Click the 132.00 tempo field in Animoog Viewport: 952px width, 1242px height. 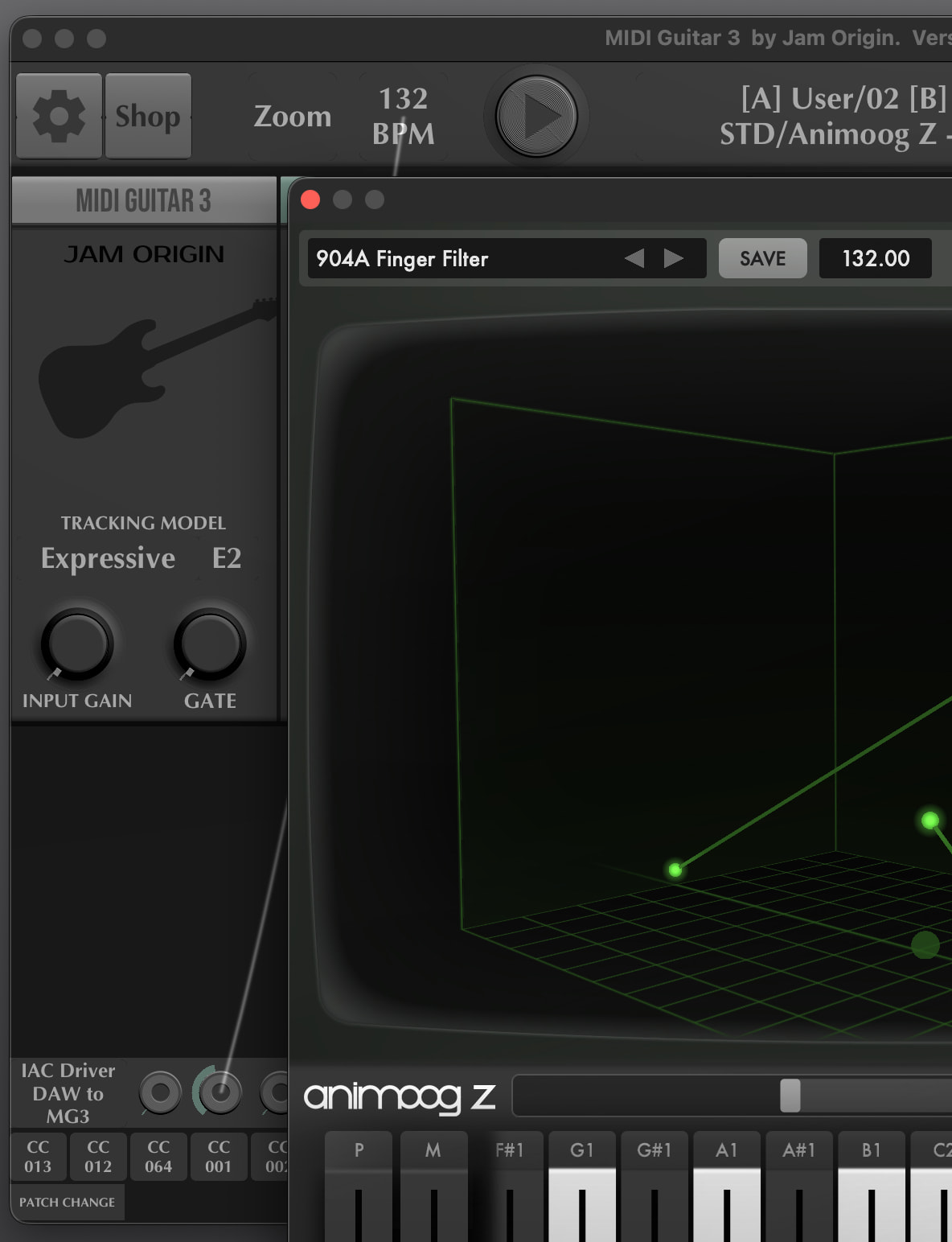[x=875, y=258]
